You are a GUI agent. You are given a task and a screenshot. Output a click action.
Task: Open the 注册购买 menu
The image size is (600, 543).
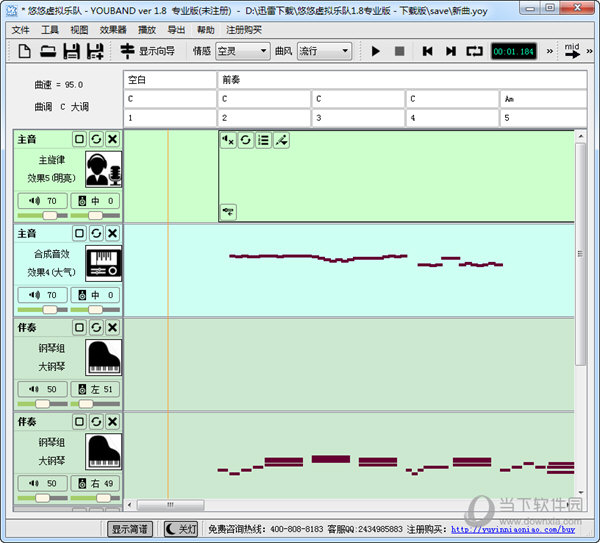point(244,30)
